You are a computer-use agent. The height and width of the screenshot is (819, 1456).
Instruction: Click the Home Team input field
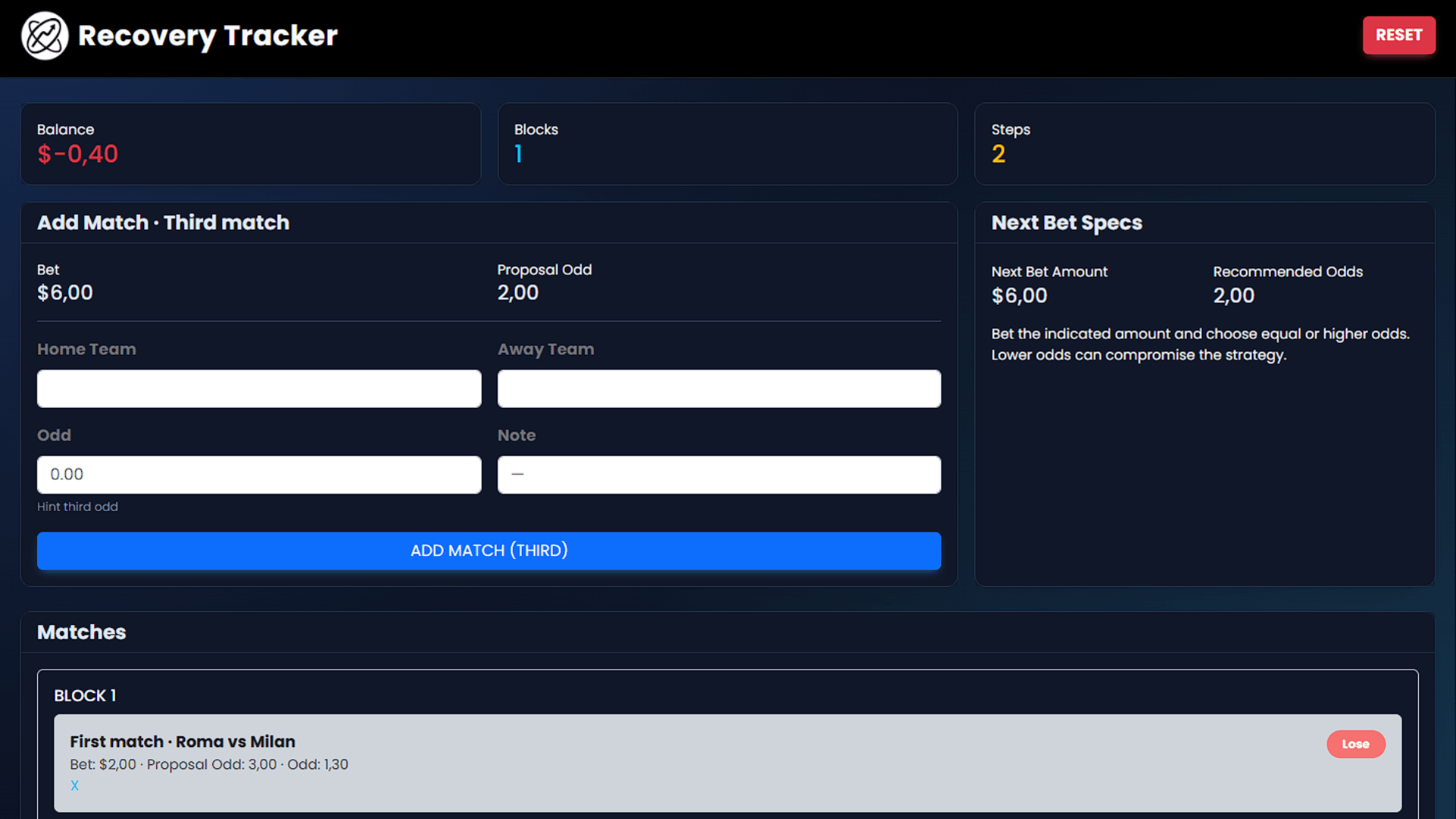coord(259,388)
